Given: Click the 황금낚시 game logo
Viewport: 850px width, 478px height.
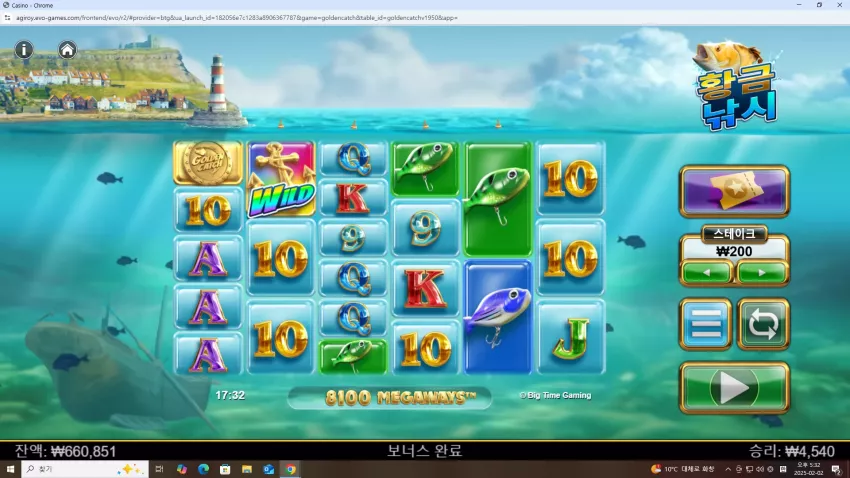Looking at the screenshot, I should pyautogui.click(x=737, y=85).
